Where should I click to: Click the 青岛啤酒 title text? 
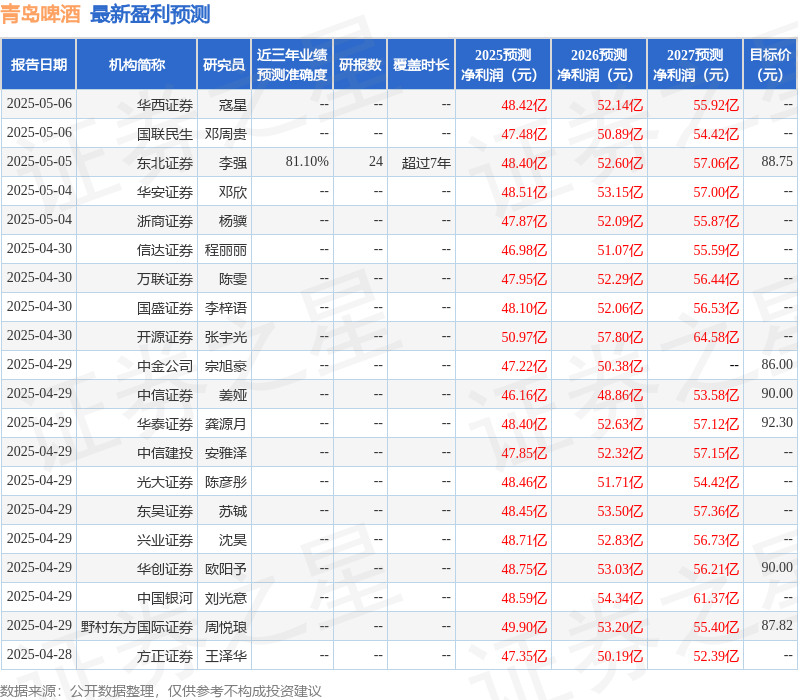[x=40, y=14]
